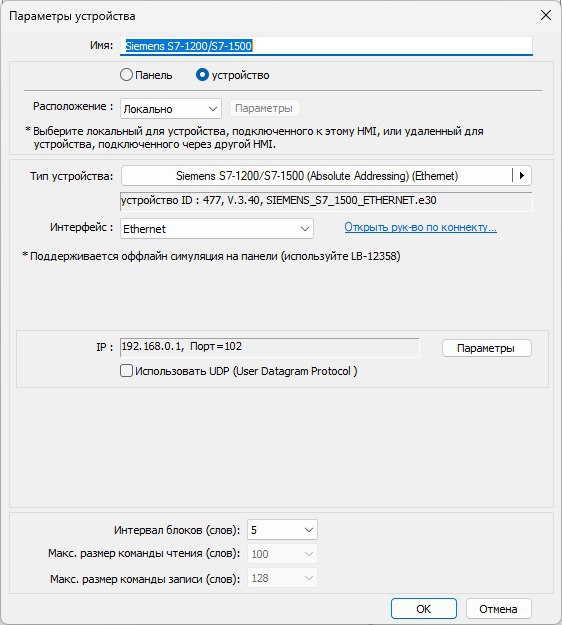Open the Расположение dropdown set to Локально
Viewport: 562px width, 625px height.
171,109
